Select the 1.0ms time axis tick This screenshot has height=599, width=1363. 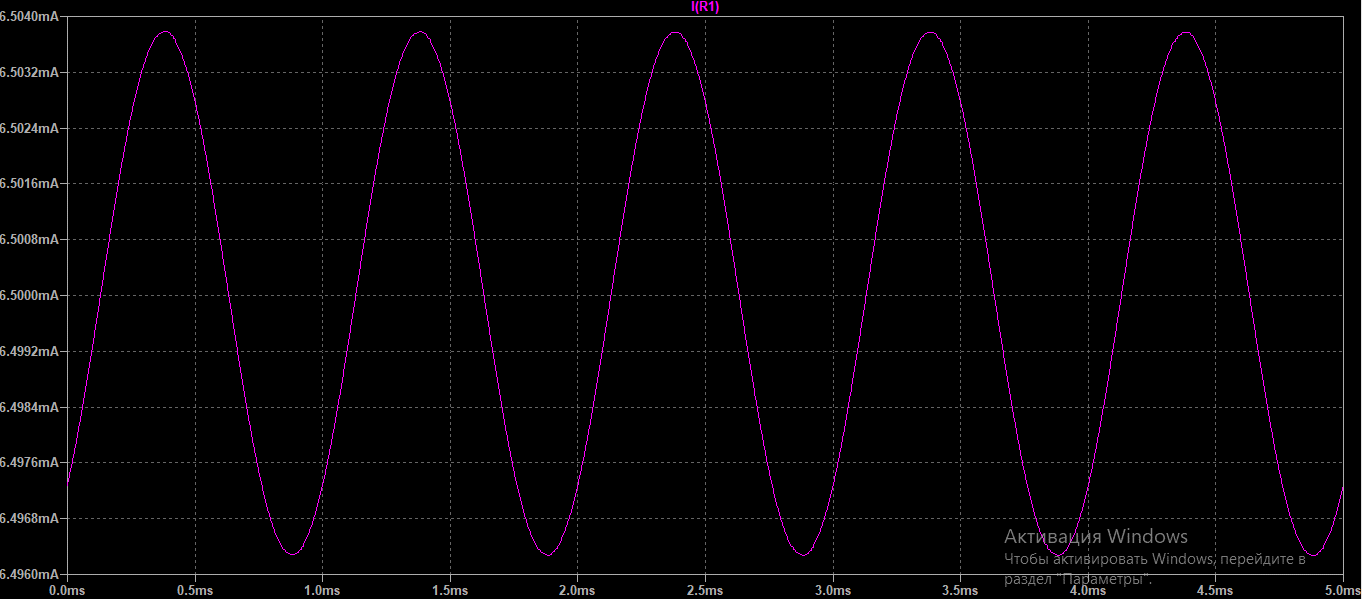coord(322,591)
